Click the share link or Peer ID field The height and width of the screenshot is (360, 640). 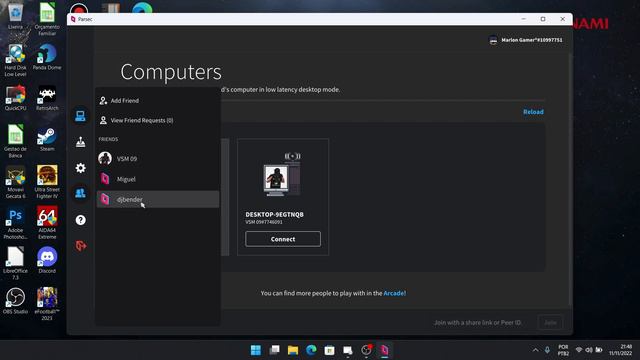(478, 322)
